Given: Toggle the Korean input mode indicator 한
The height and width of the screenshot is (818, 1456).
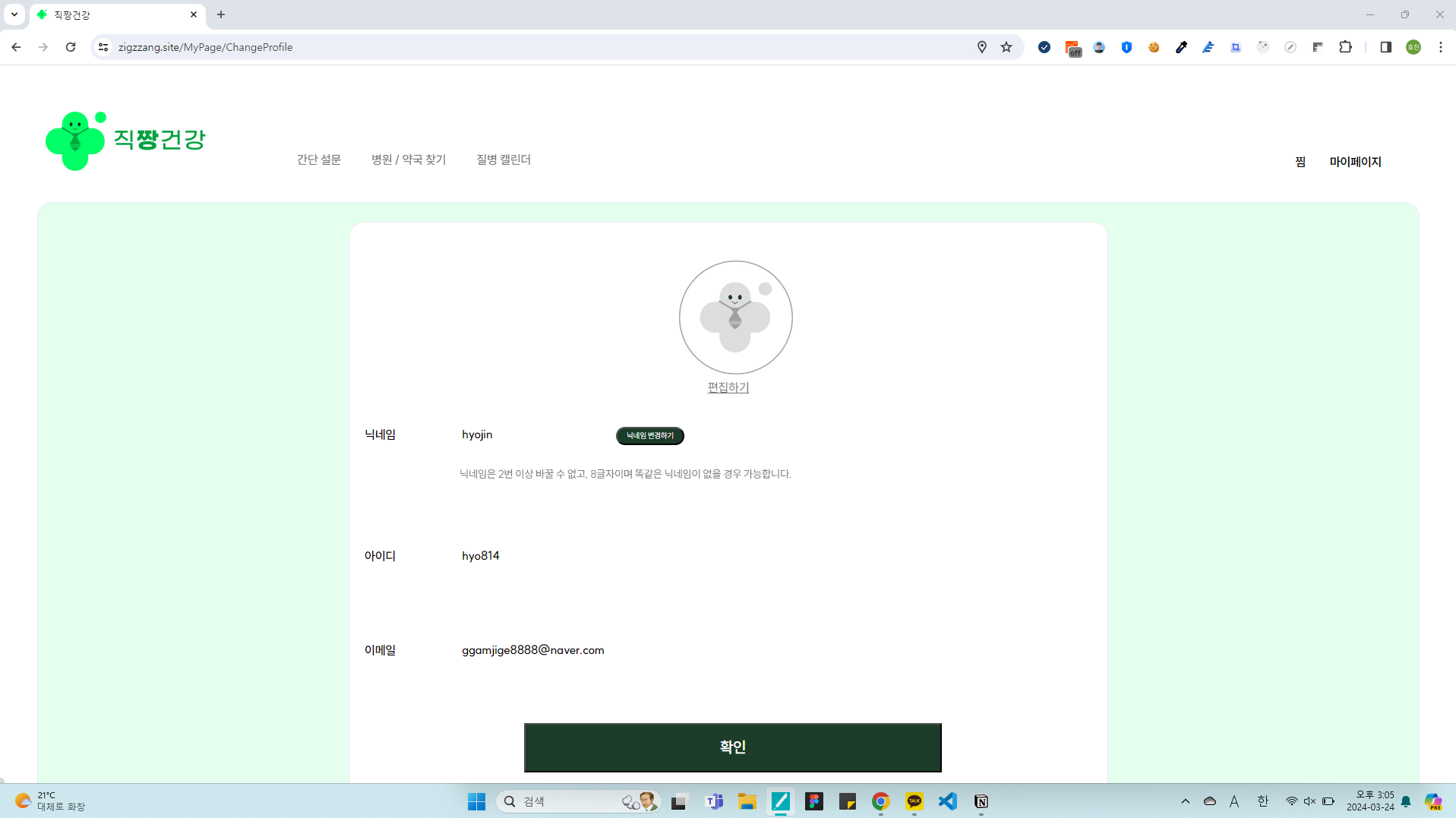Looking at the screenshot, I should pos(1262,801).
